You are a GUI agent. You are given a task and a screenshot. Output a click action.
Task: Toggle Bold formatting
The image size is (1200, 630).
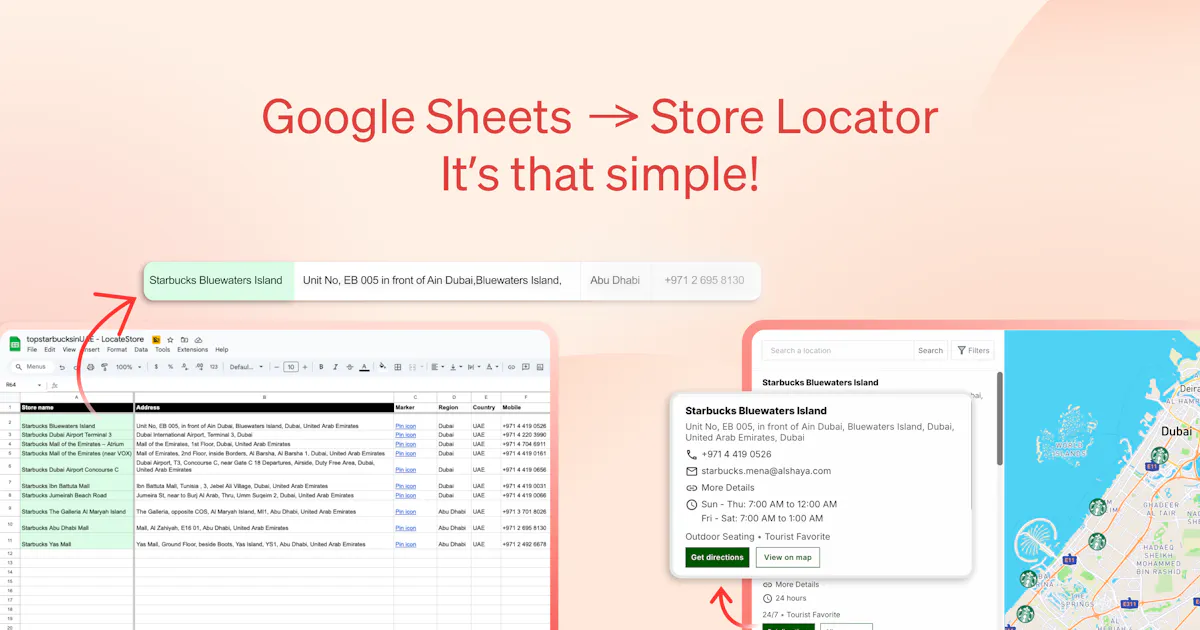point(321,367)
